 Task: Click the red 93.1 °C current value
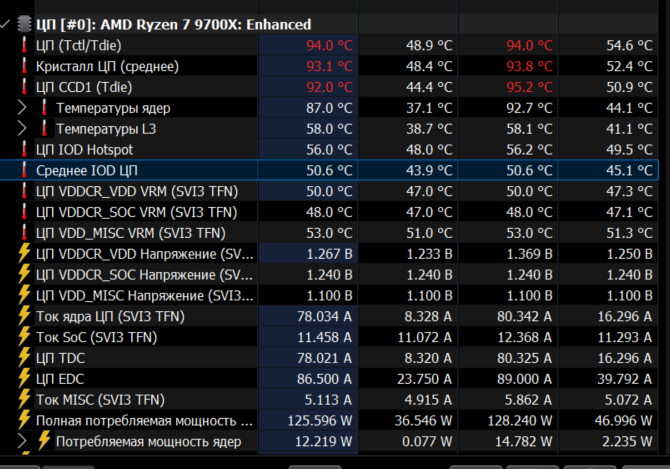(x=329, y=66)
